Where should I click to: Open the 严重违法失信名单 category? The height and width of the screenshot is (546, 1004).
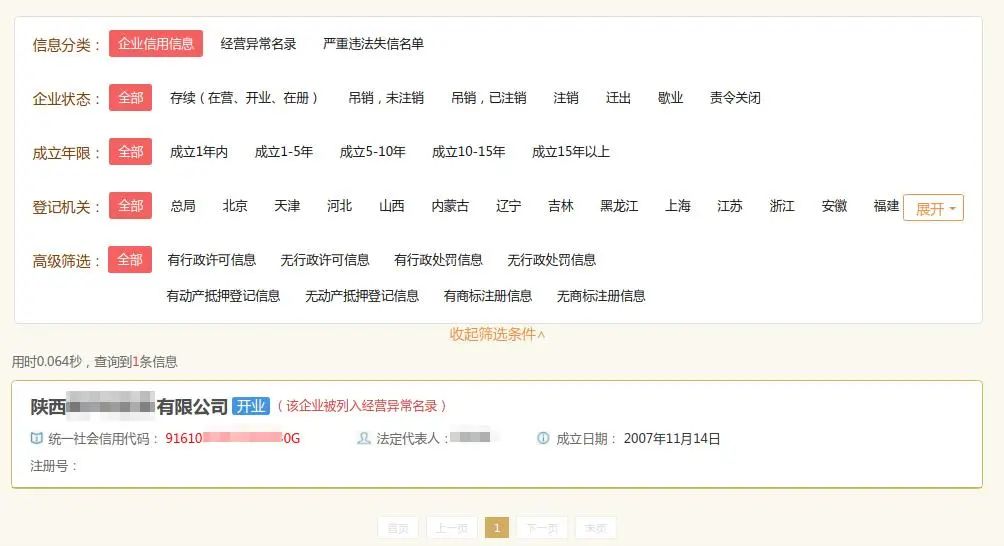pos(373,44)
